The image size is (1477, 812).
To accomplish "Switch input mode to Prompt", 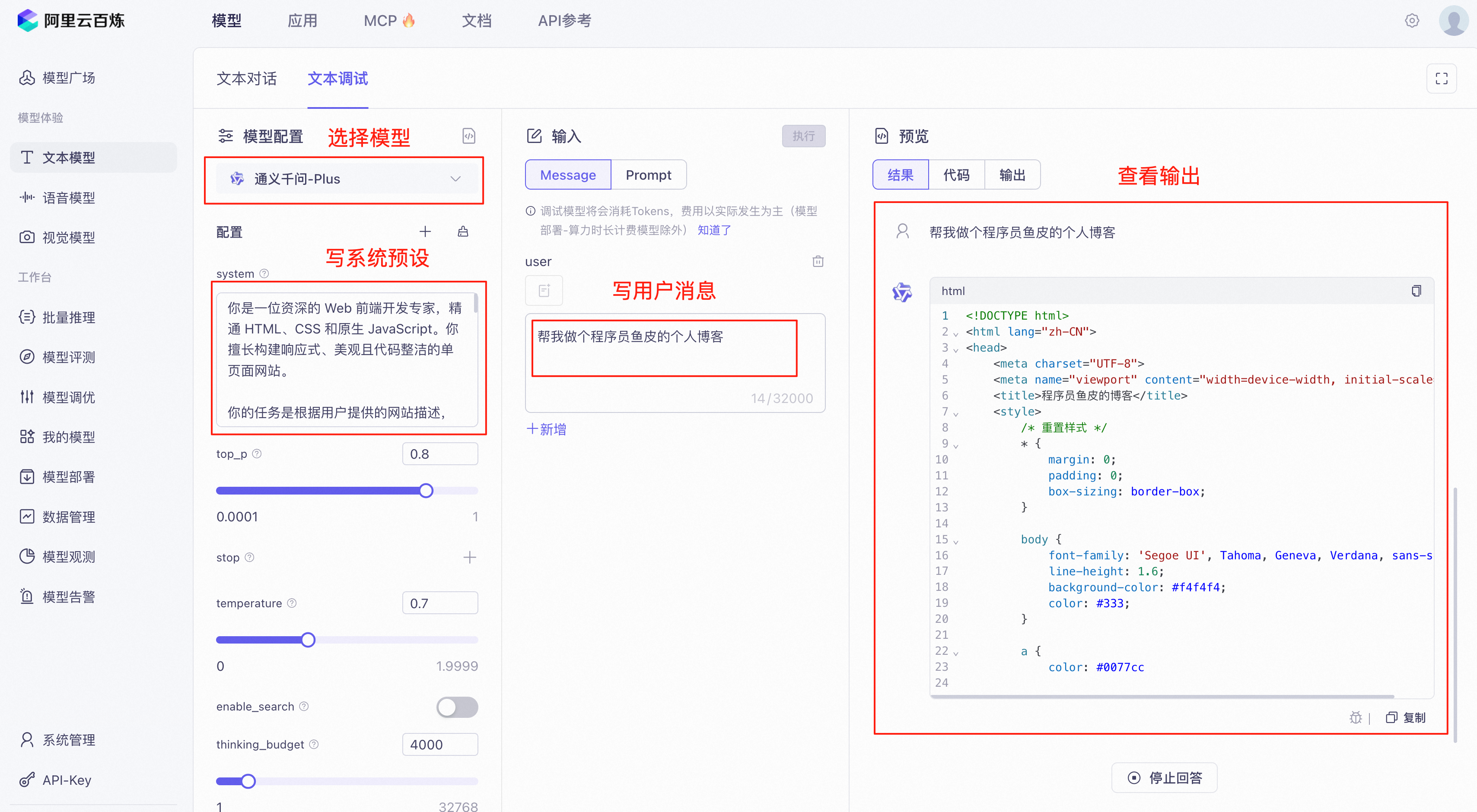I will click(648, 175).
